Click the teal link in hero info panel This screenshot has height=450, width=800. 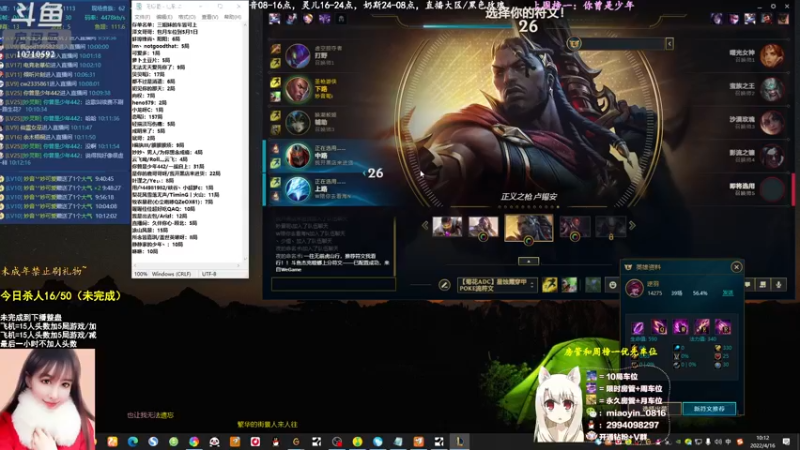[728, 293]
